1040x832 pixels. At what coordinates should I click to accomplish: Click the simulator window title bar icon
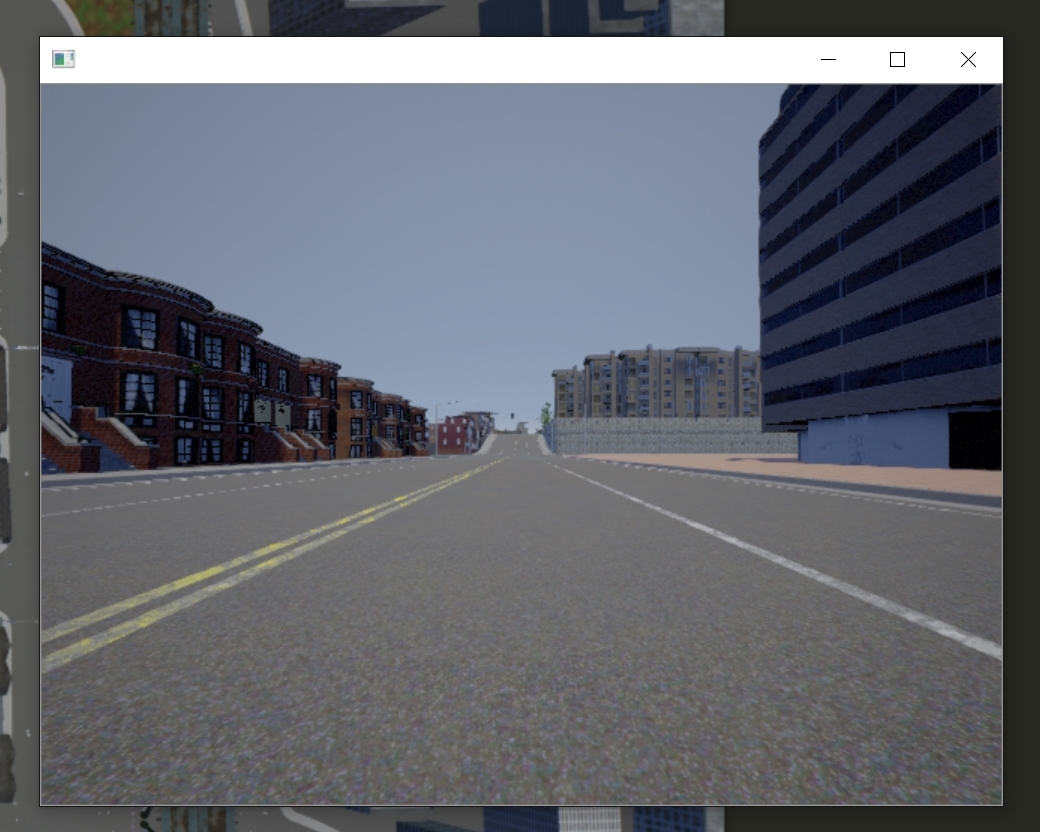tap(65, 59)
